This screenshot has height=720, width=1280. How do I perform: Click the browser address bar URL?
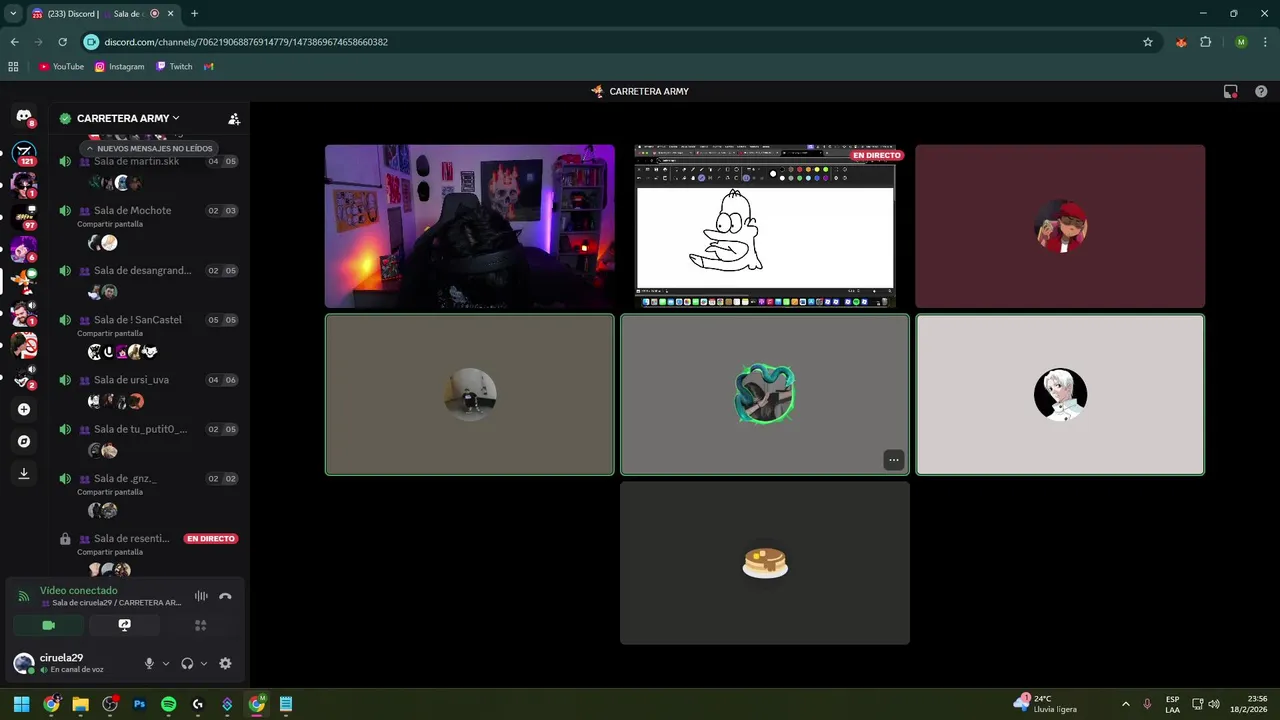click(246, 42)
